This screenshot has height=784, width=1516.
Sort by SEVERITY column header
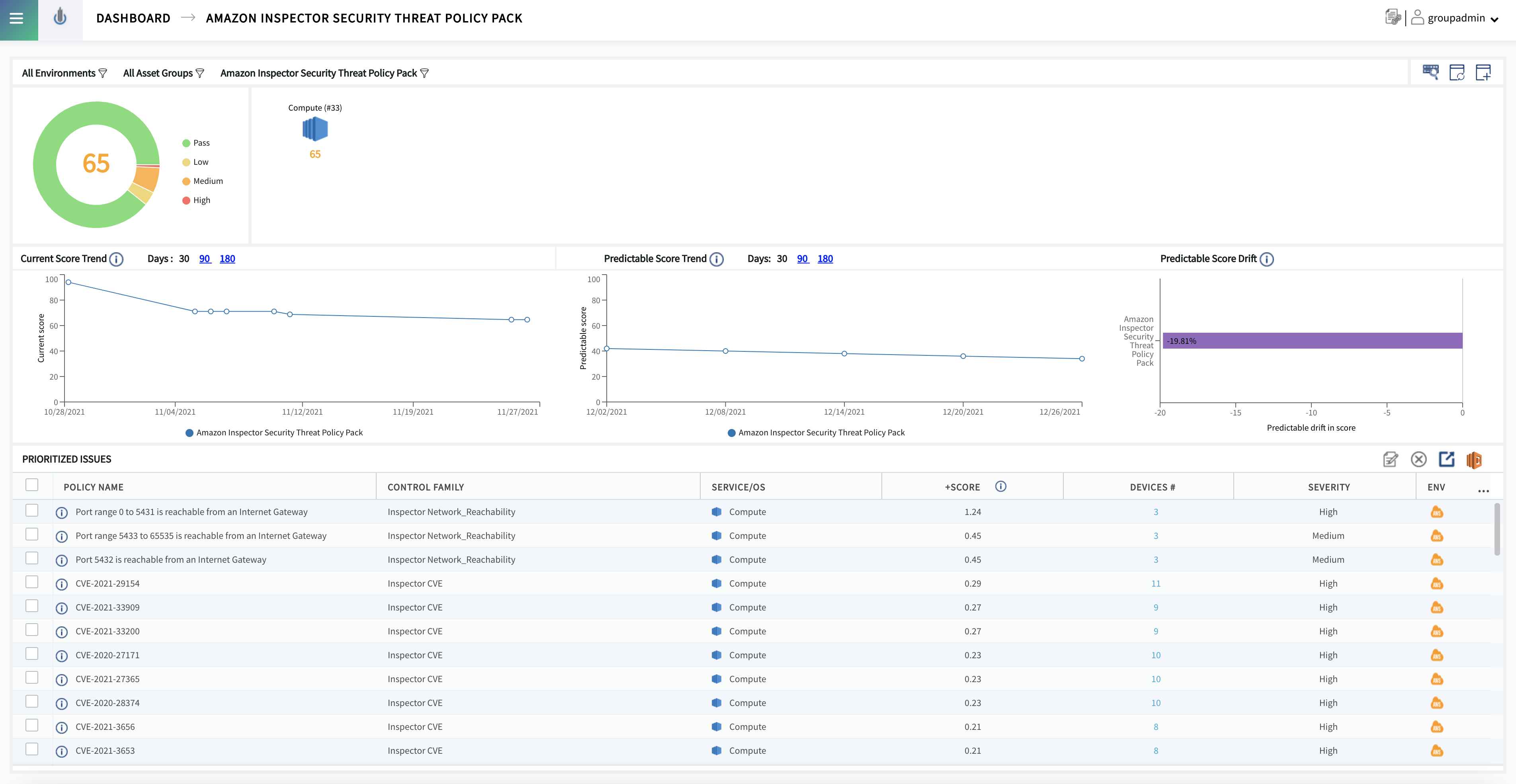tap(1329, 487)
